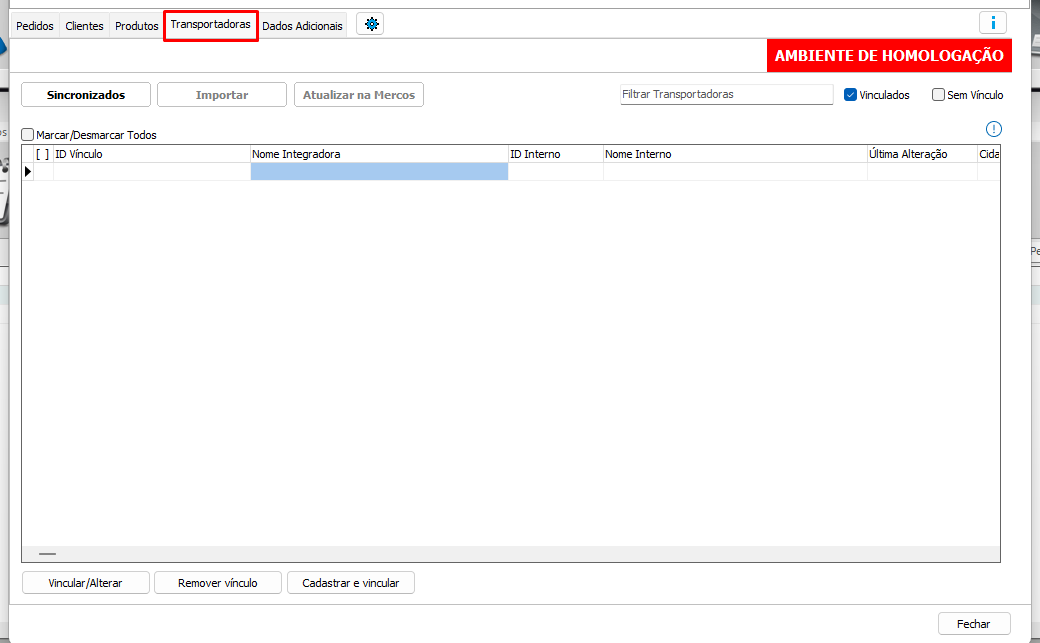Click the circular info icon above the table
Screen dimensions: 1040x643
(x=993, y=129)
